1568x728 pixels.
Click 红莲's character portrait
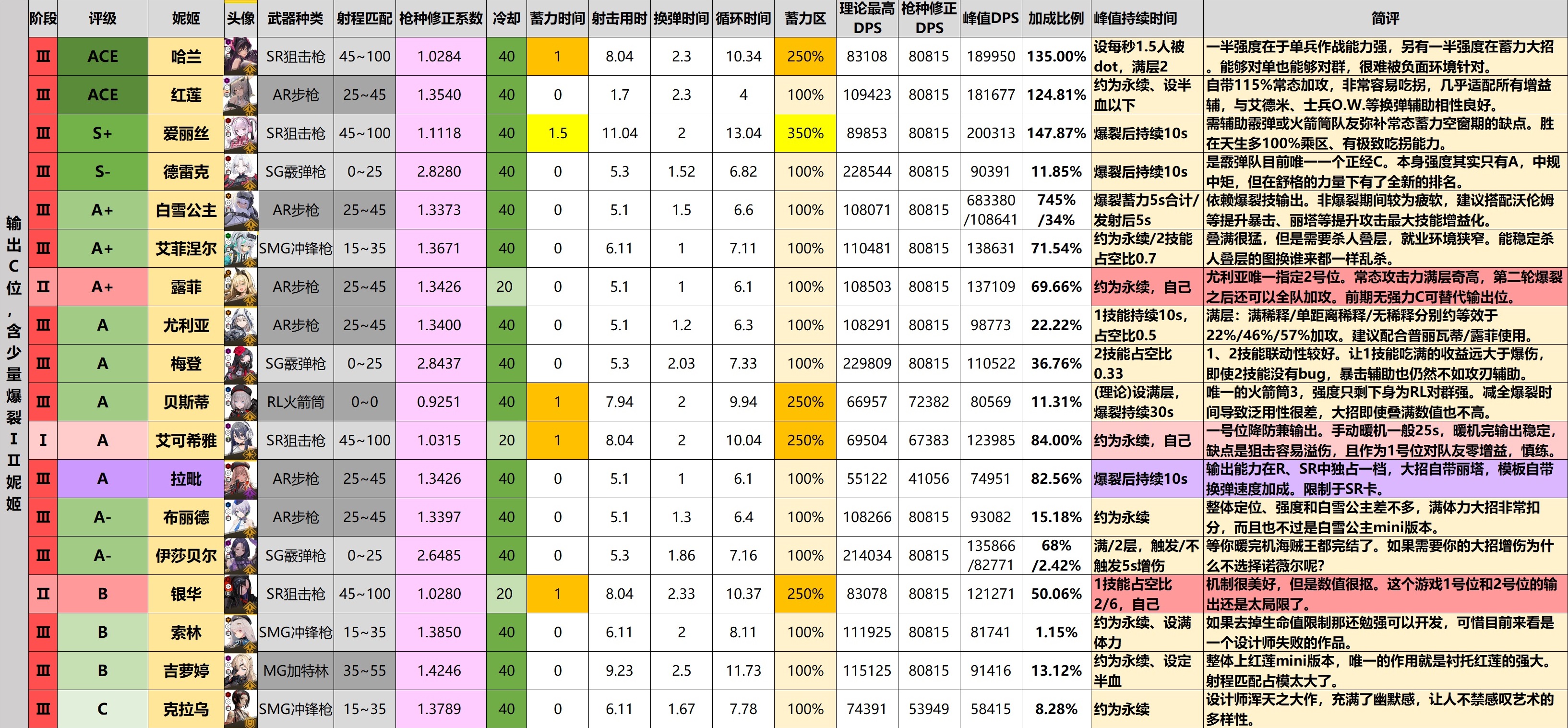240,95
